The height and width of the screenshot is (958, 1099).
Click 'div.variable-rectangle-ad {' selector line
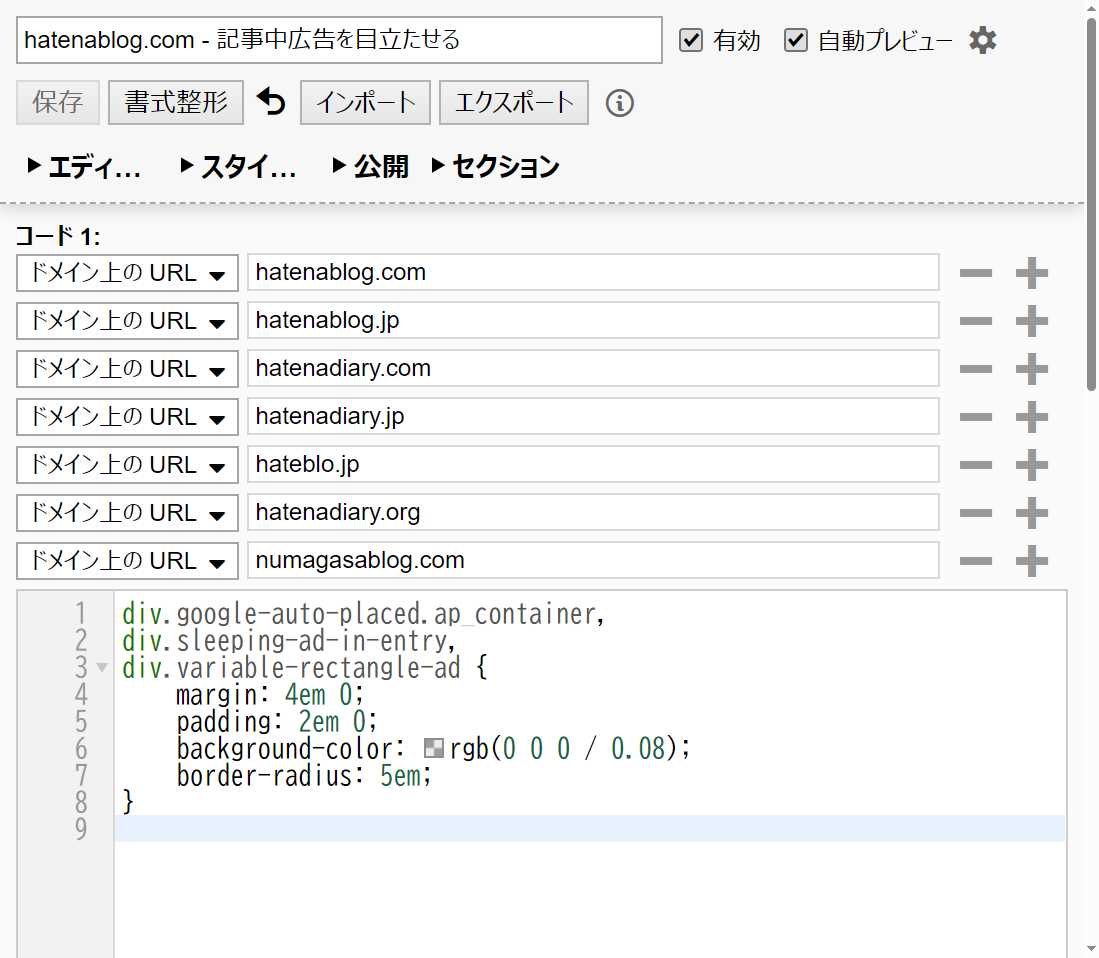click(x=304, y=668)
